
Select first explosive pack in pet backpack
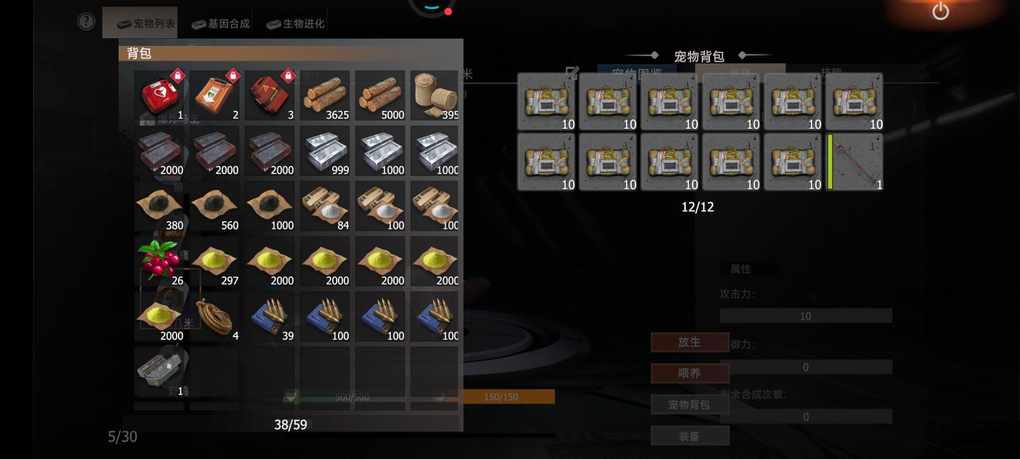(546, 101)
